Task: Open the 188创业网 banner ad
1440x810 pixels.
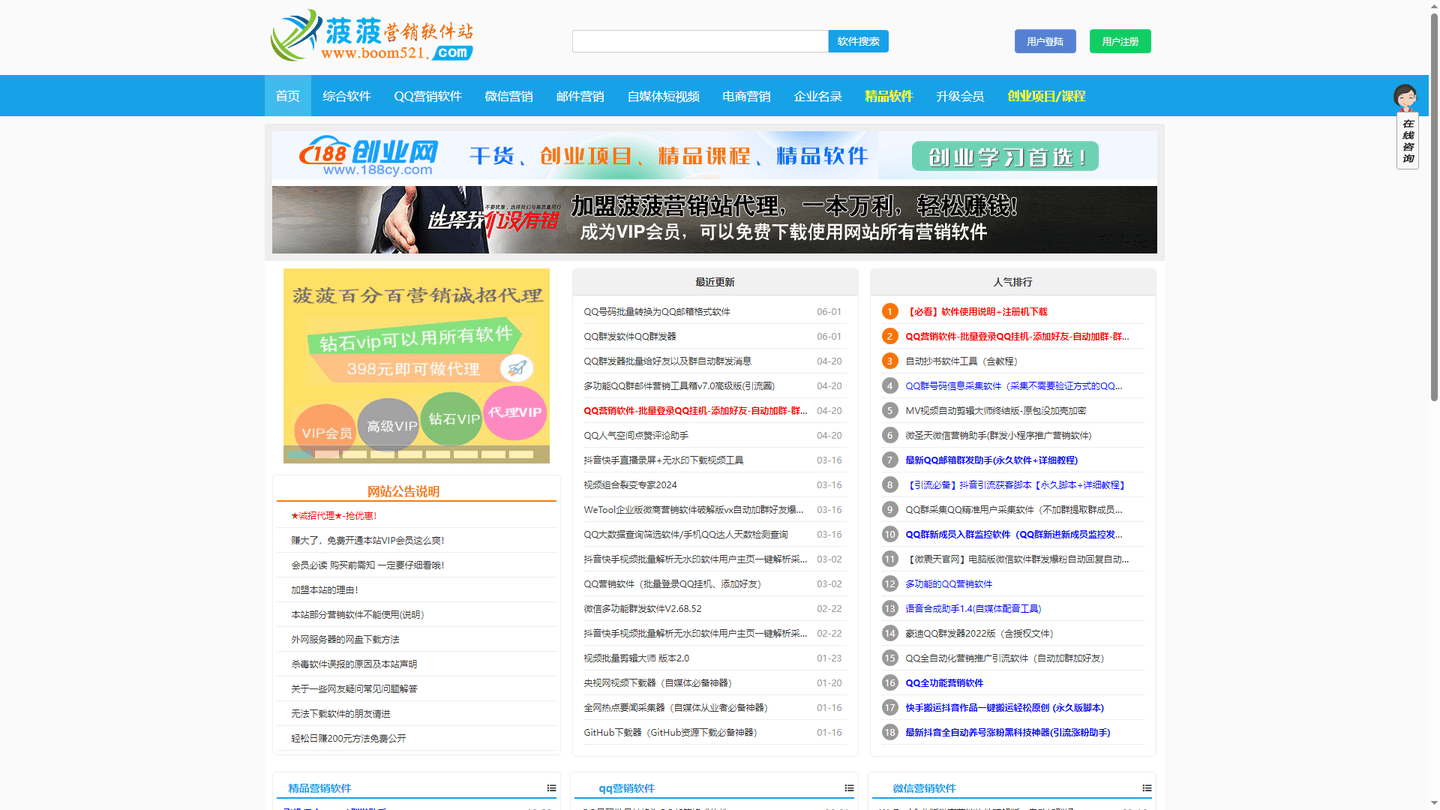Action: click(x=714, y=155)
